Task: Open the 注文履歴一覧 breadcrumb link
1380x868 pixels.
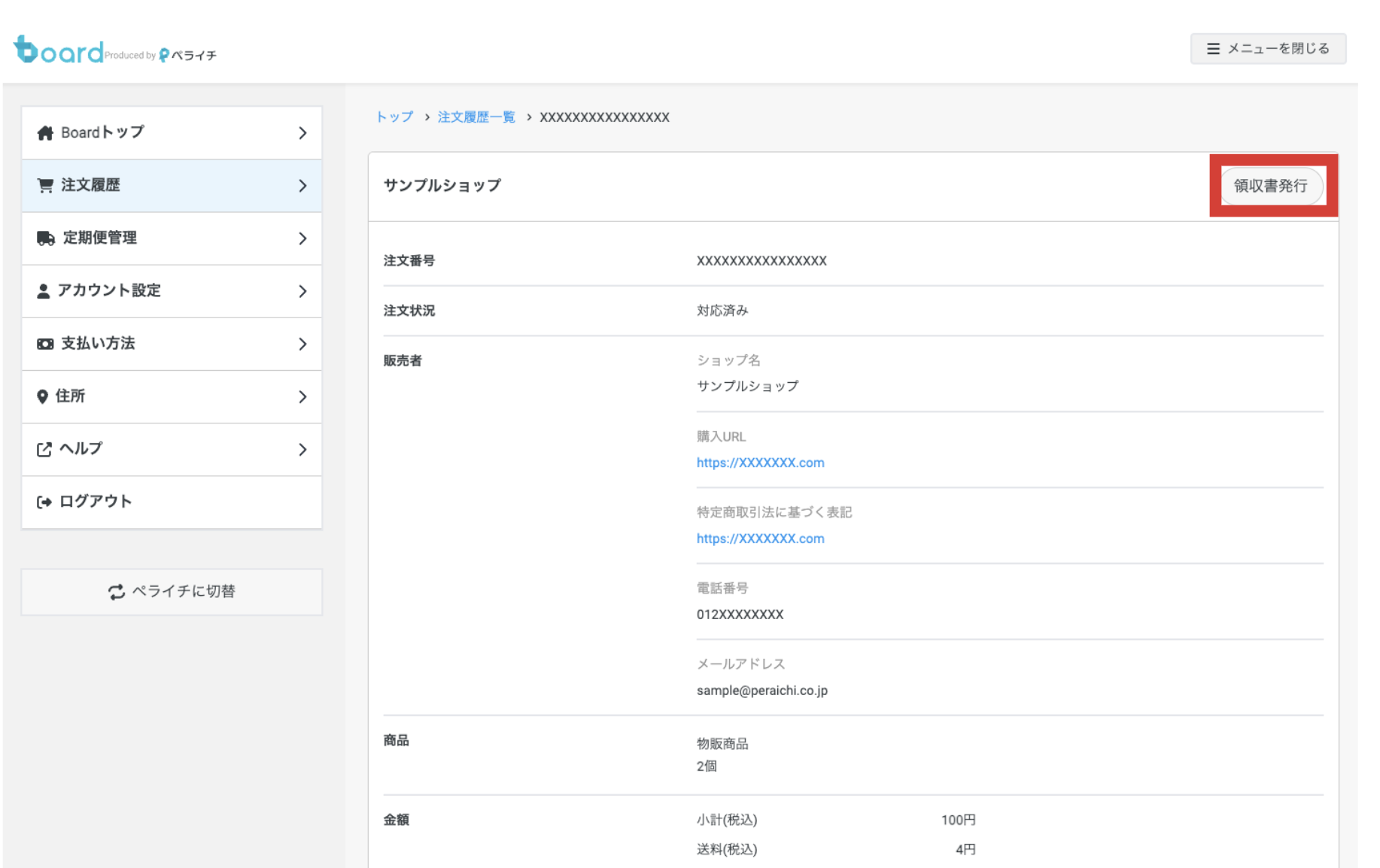Action: 476,117
